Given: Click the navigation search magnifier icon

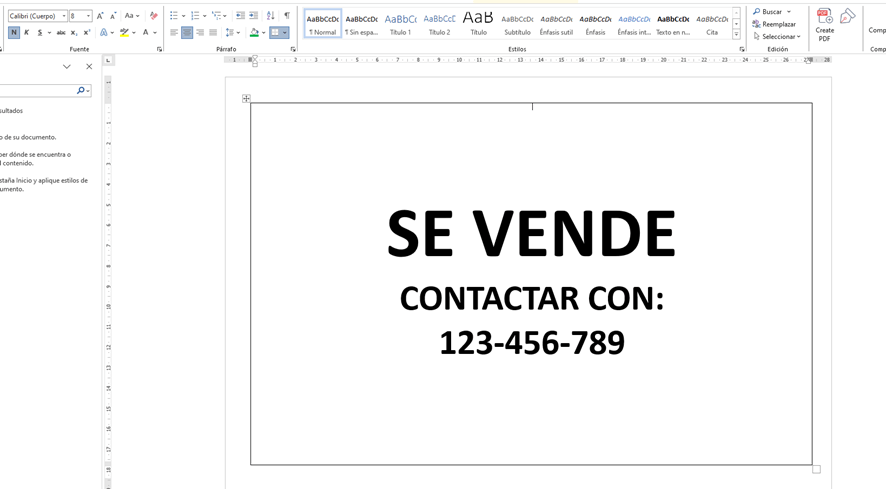Looking at the screenshot, I should [x=80, y=90].
